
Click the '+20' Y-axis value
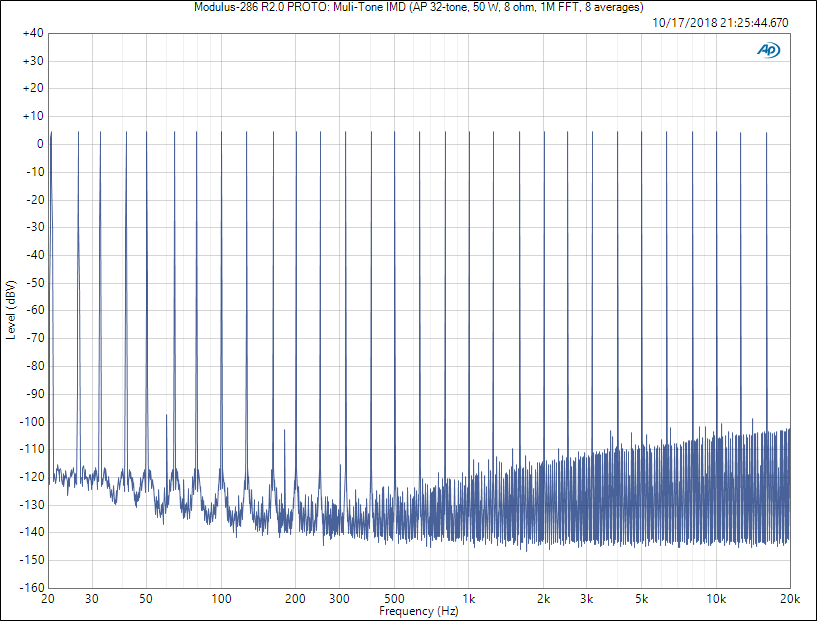[x=33, y=88]
